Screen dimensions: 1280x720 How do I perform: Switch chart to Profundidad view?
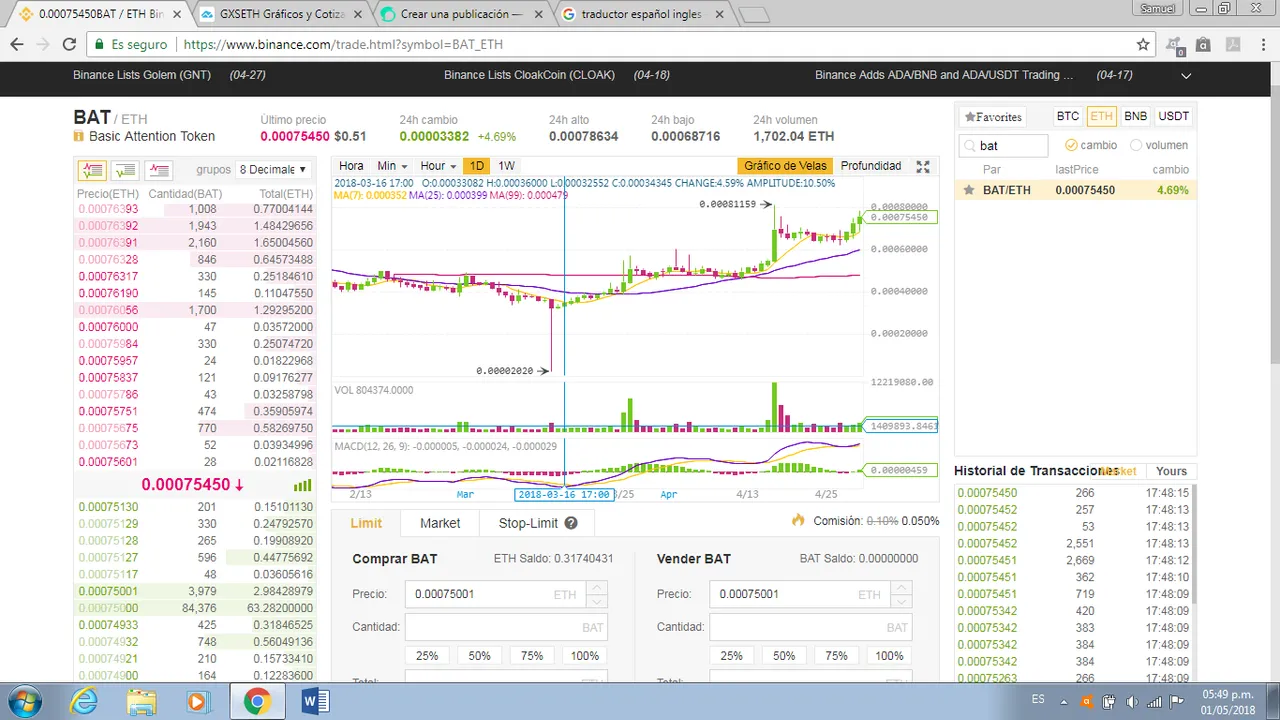871,166
